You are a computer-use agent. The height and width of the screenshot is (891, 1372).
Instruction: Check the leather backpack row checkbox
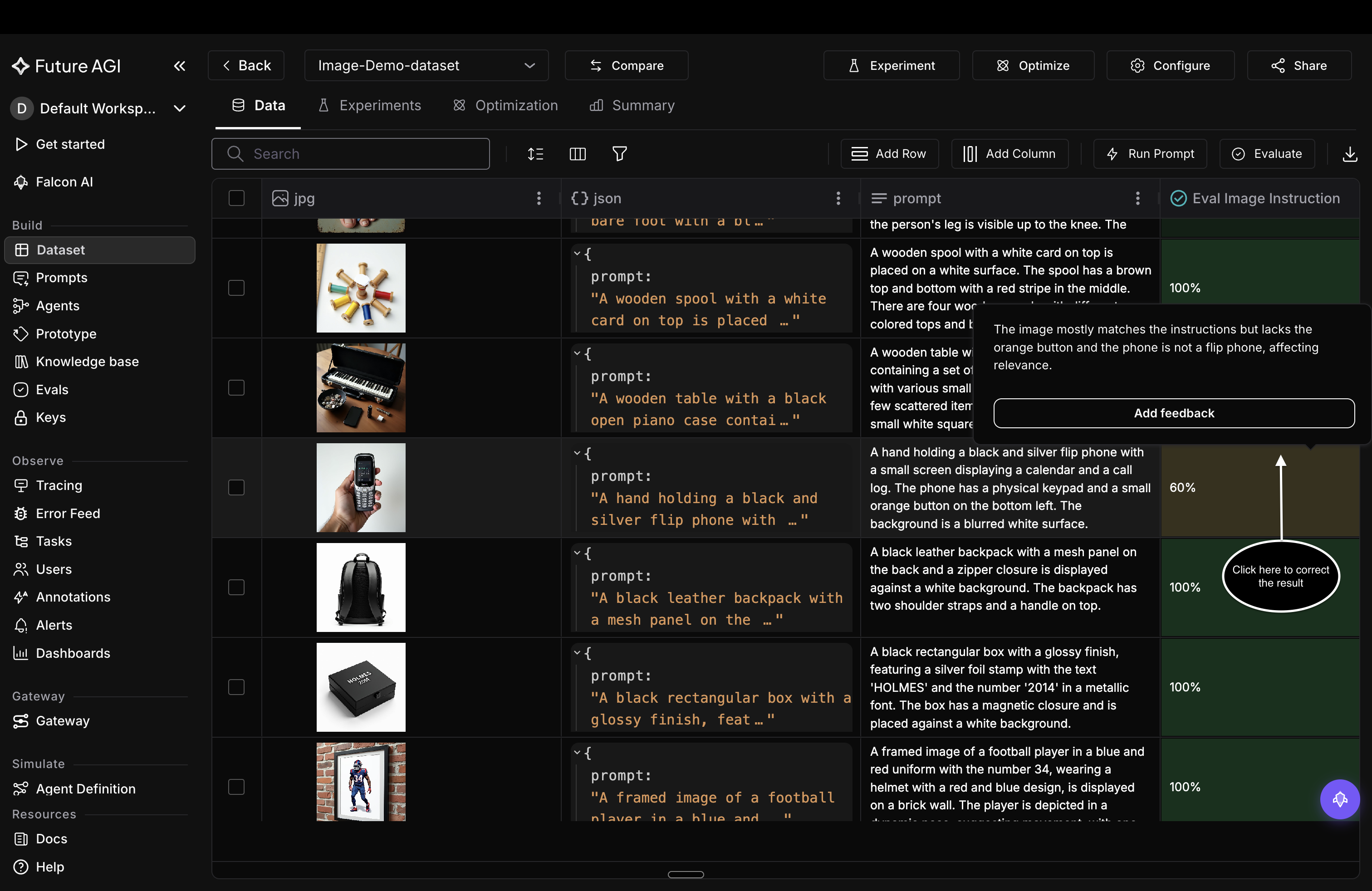pos(236,587)
